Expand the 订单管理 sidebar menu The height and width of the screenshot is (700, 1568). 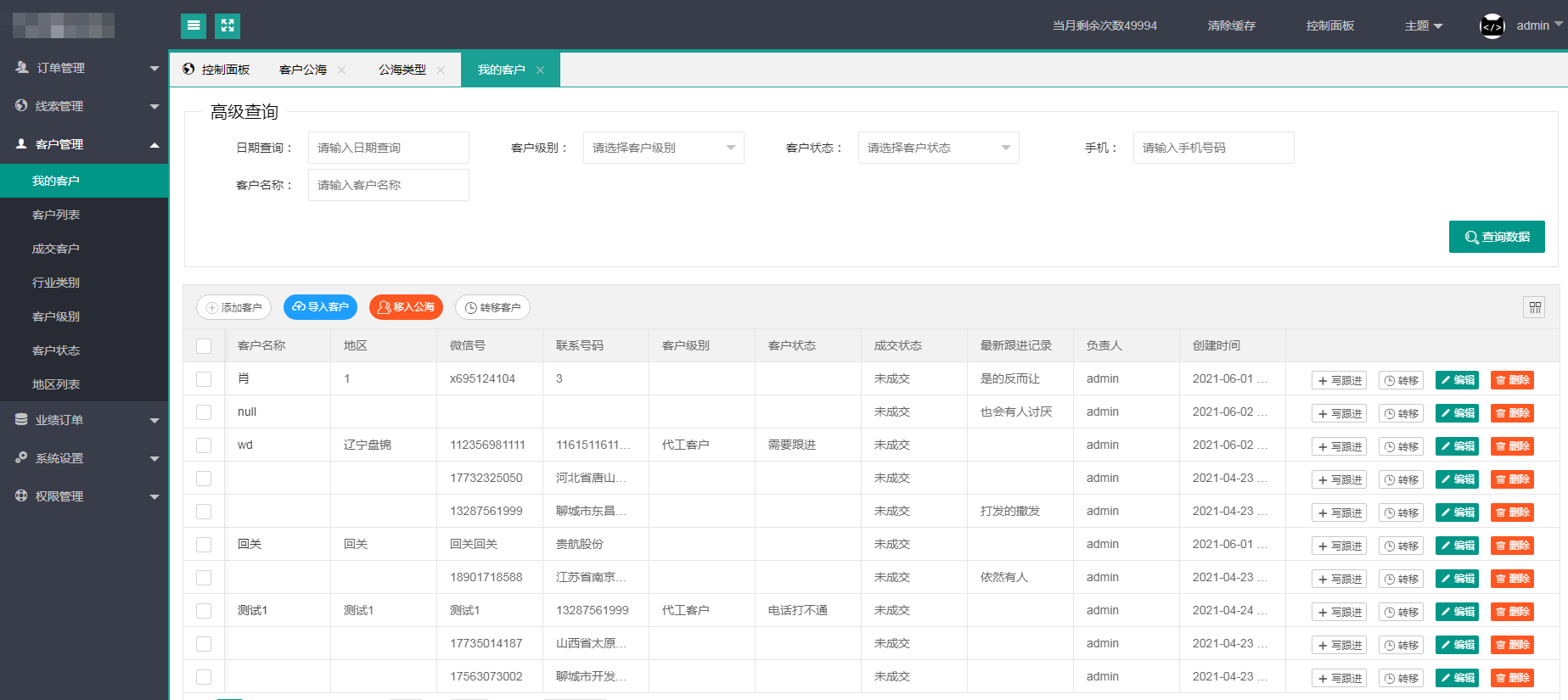[85, 68]
